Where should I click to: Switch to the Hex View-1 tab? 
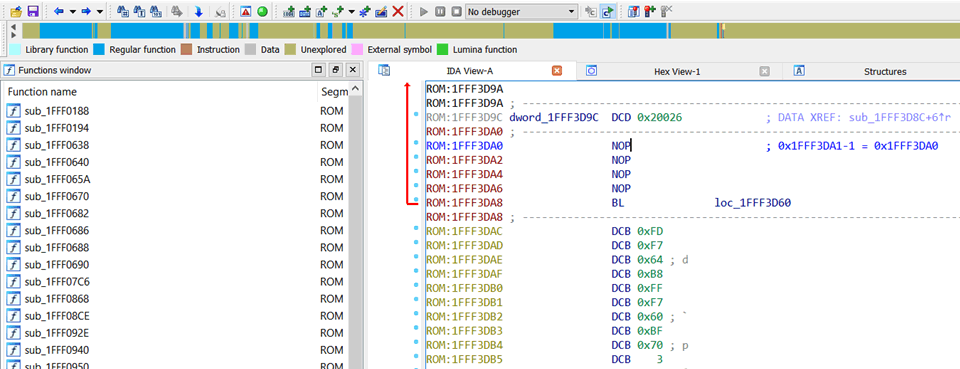[677, 72]
